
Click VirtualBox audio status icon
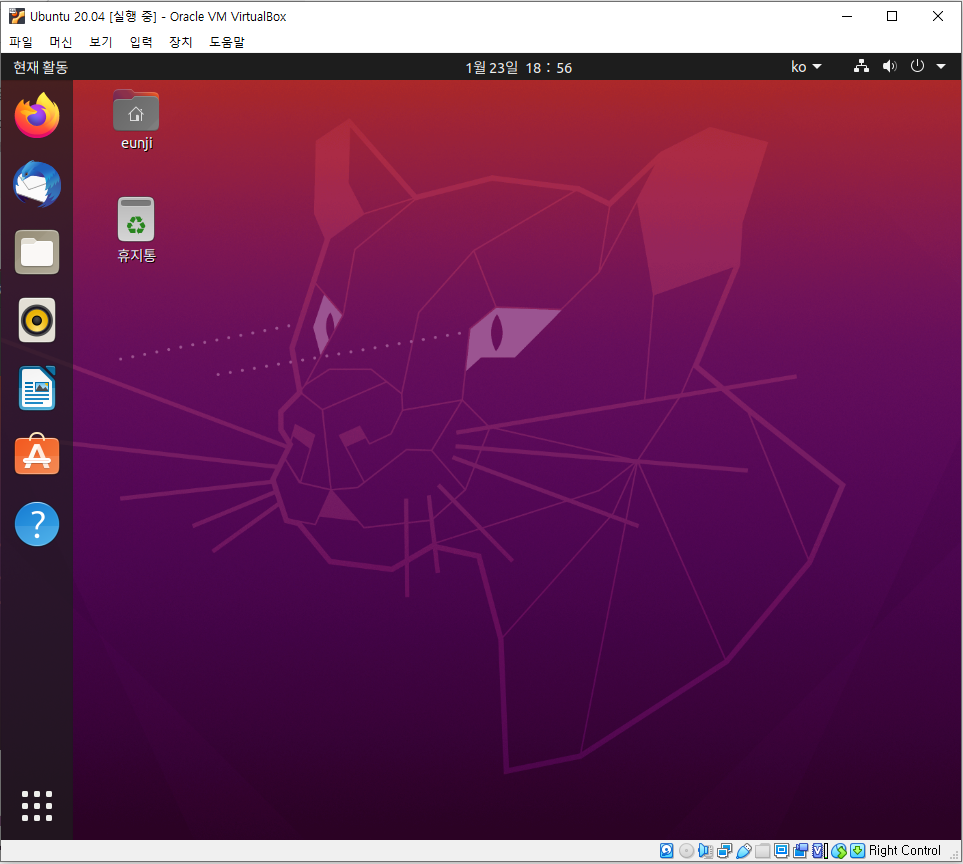pos(705,850)
